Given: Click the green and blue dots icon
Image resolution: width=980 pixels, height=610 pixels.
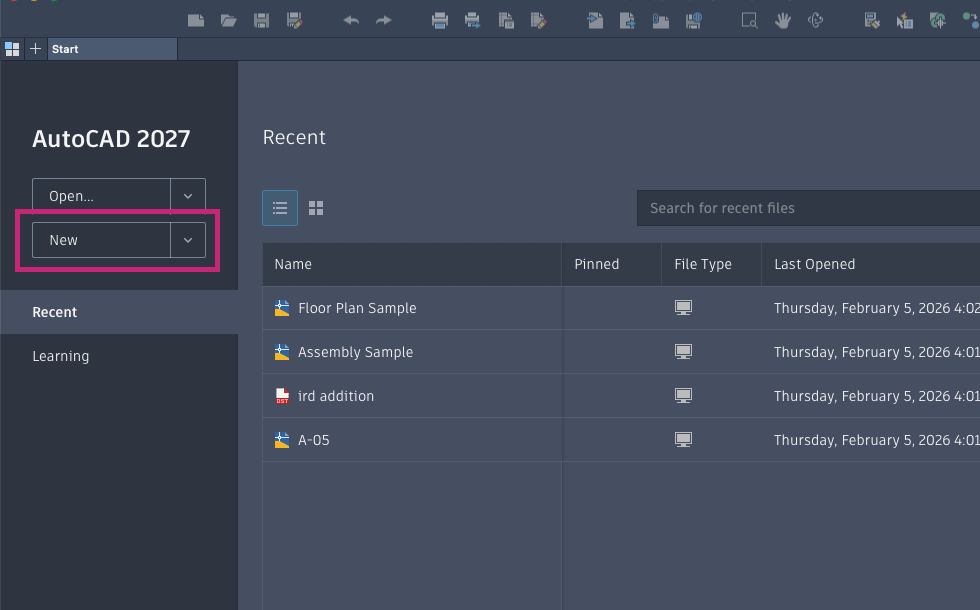Looking at the screenshot, I should point(971,21).
